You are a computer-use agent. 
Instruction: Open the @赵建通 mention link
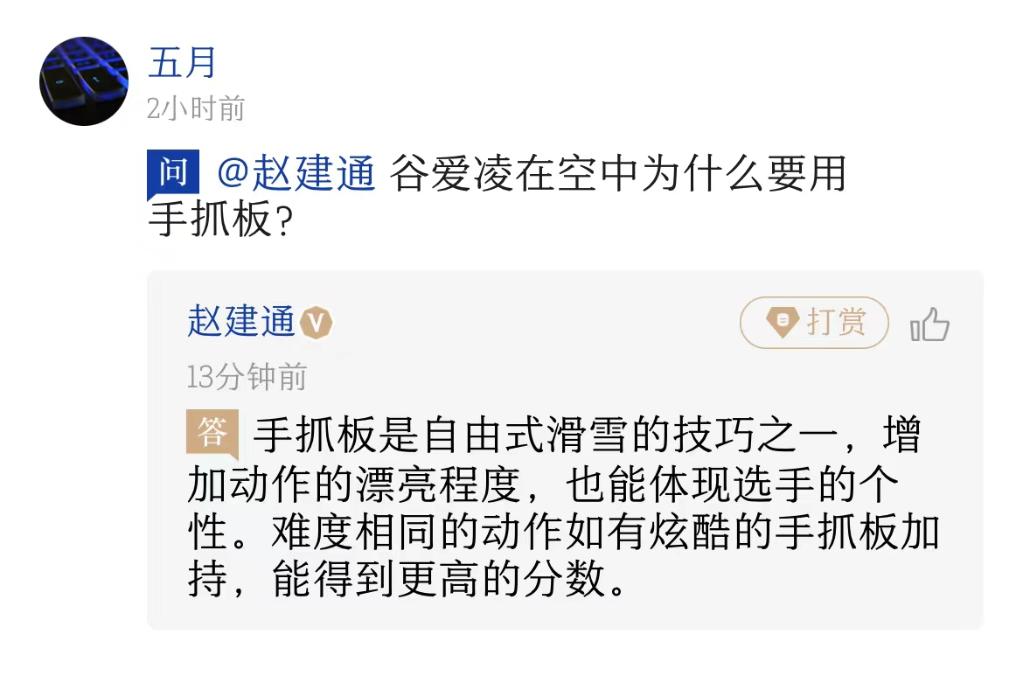coord(296,174)
